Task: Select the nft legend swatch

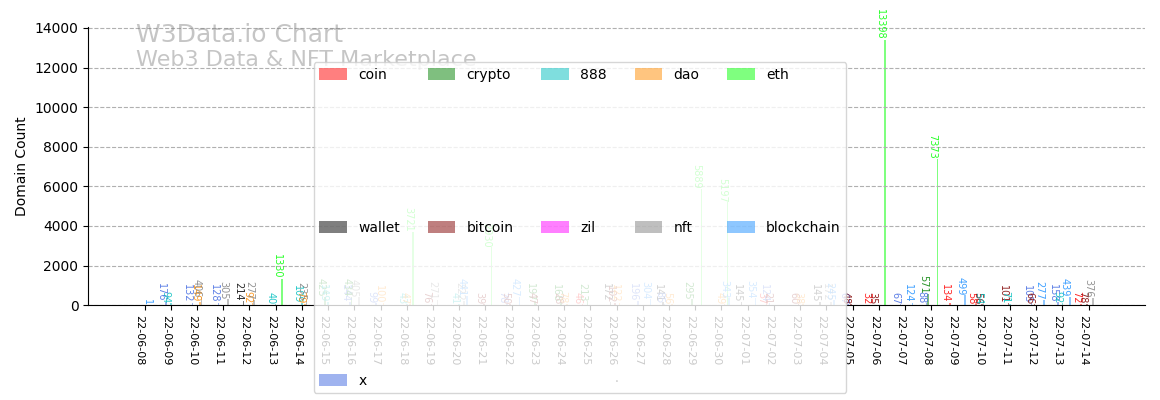Action: (649, 227)
